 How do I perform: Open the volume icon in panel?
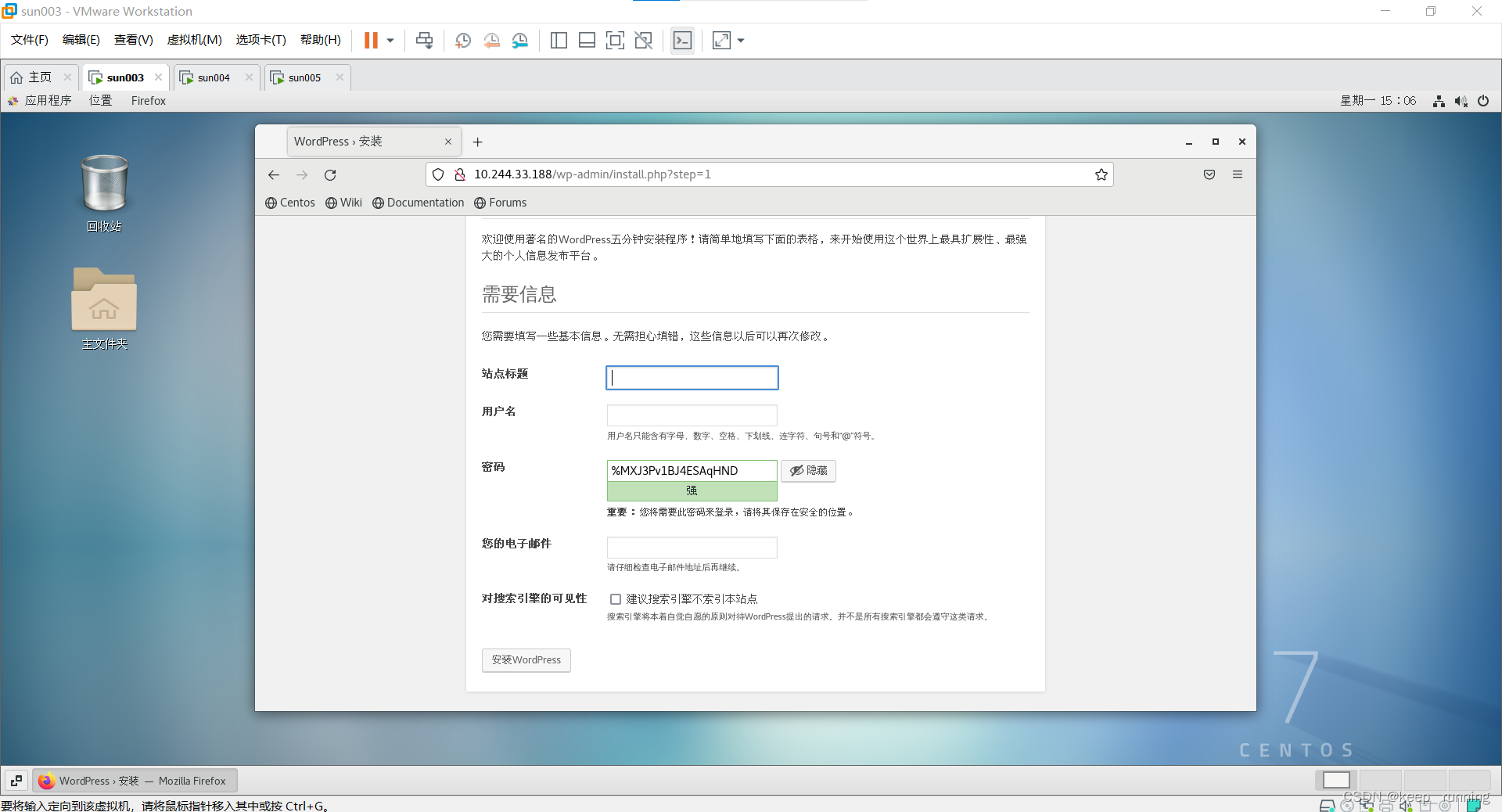pos(1461,101)
